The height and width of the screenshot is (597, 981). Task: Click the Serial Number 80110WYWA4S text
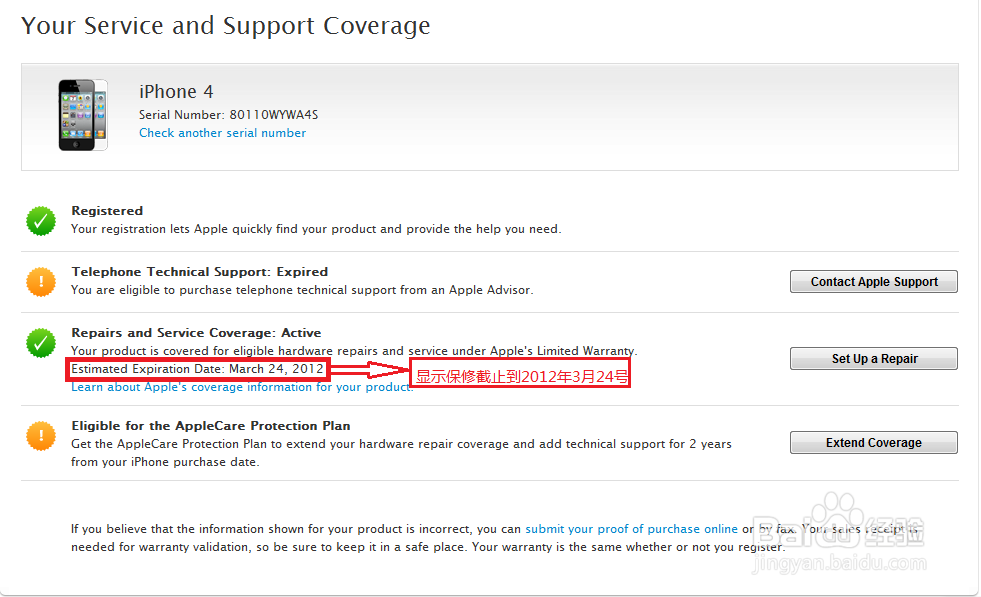pyautogui.click(x=228, y=115)
